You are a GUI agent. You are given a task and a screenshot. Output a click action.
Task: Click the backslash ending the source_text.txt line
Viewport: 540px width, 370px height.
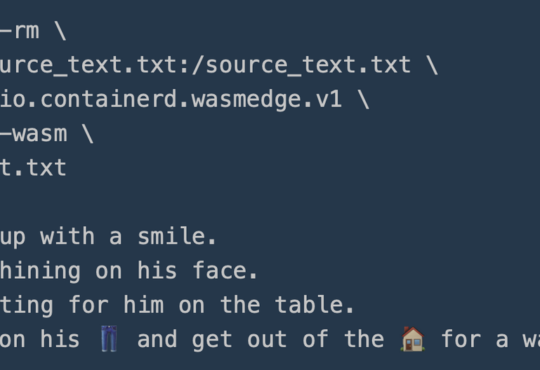432,65
